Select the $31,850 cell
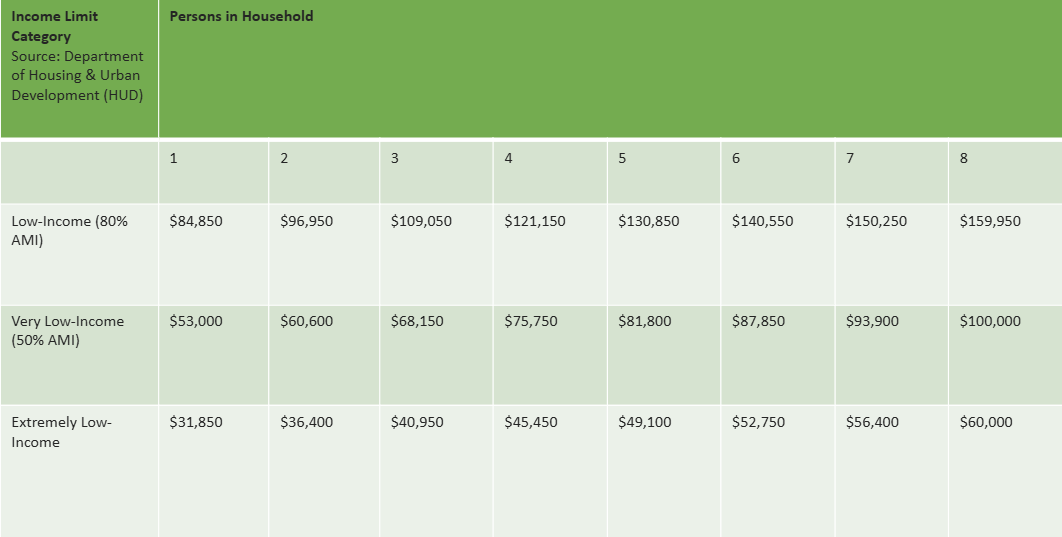The height and width of the screenshot is (537, 1062). coord(196,422)
